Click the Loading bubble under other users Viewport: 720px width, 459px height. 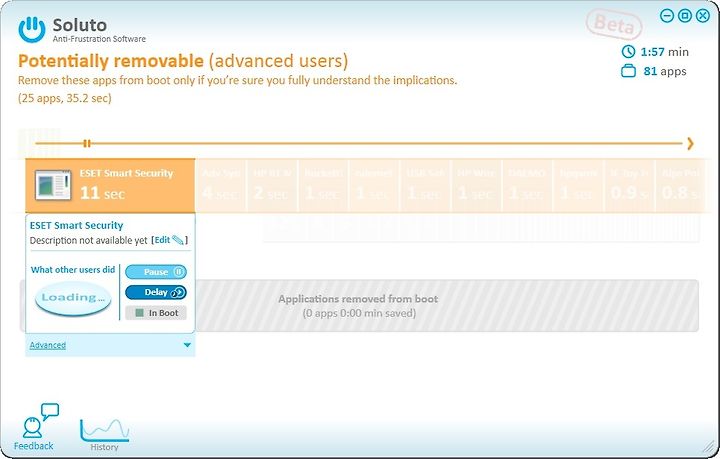pos(73,298)
